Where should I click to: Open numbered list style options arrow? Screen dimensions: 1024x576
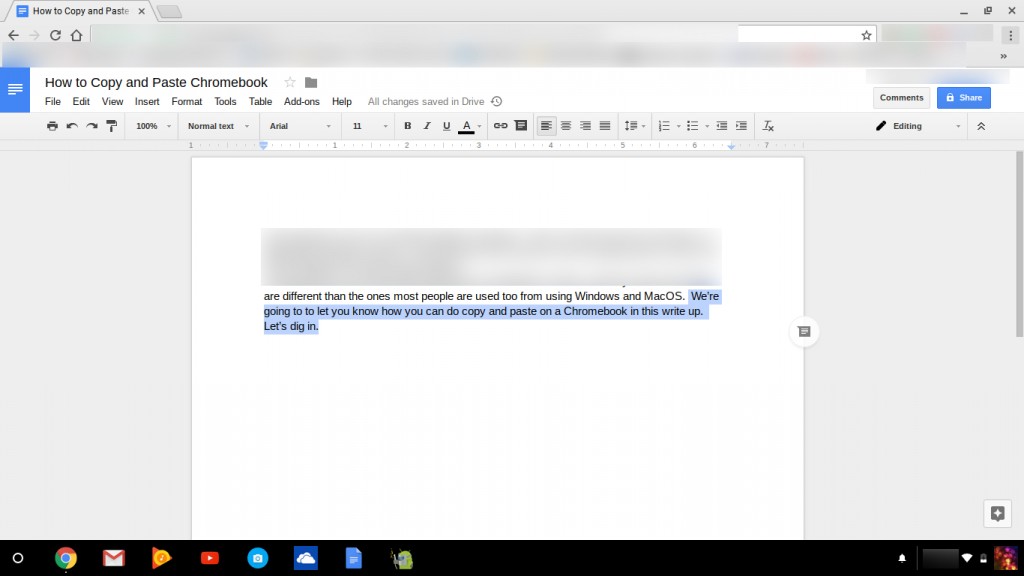pos(679,126)
